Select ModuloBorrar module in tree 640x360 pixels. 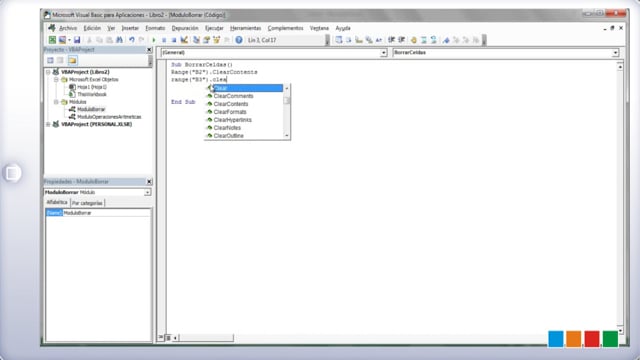[91, 109]
